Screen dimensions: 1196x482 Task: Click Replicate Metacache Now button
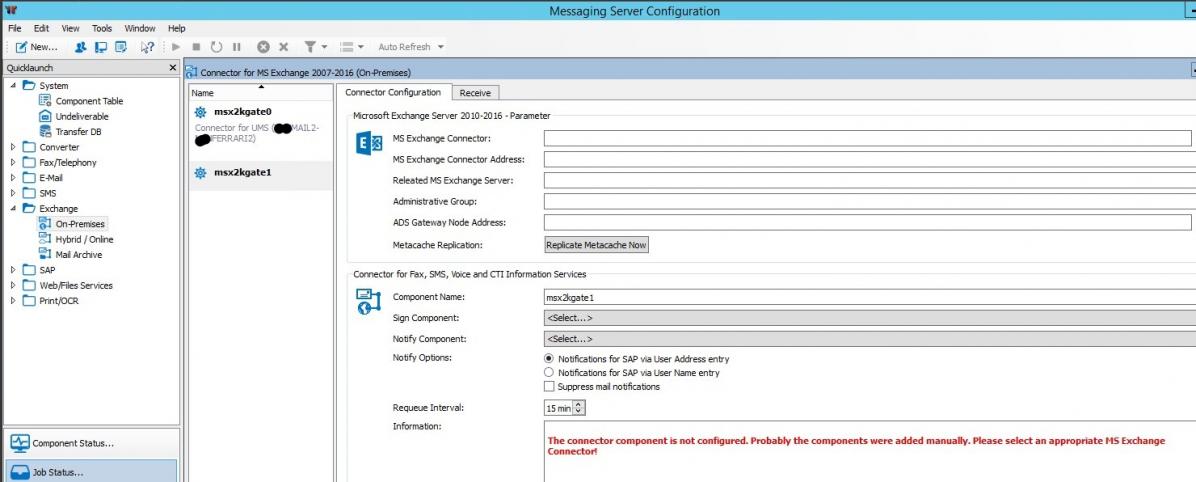596,244
